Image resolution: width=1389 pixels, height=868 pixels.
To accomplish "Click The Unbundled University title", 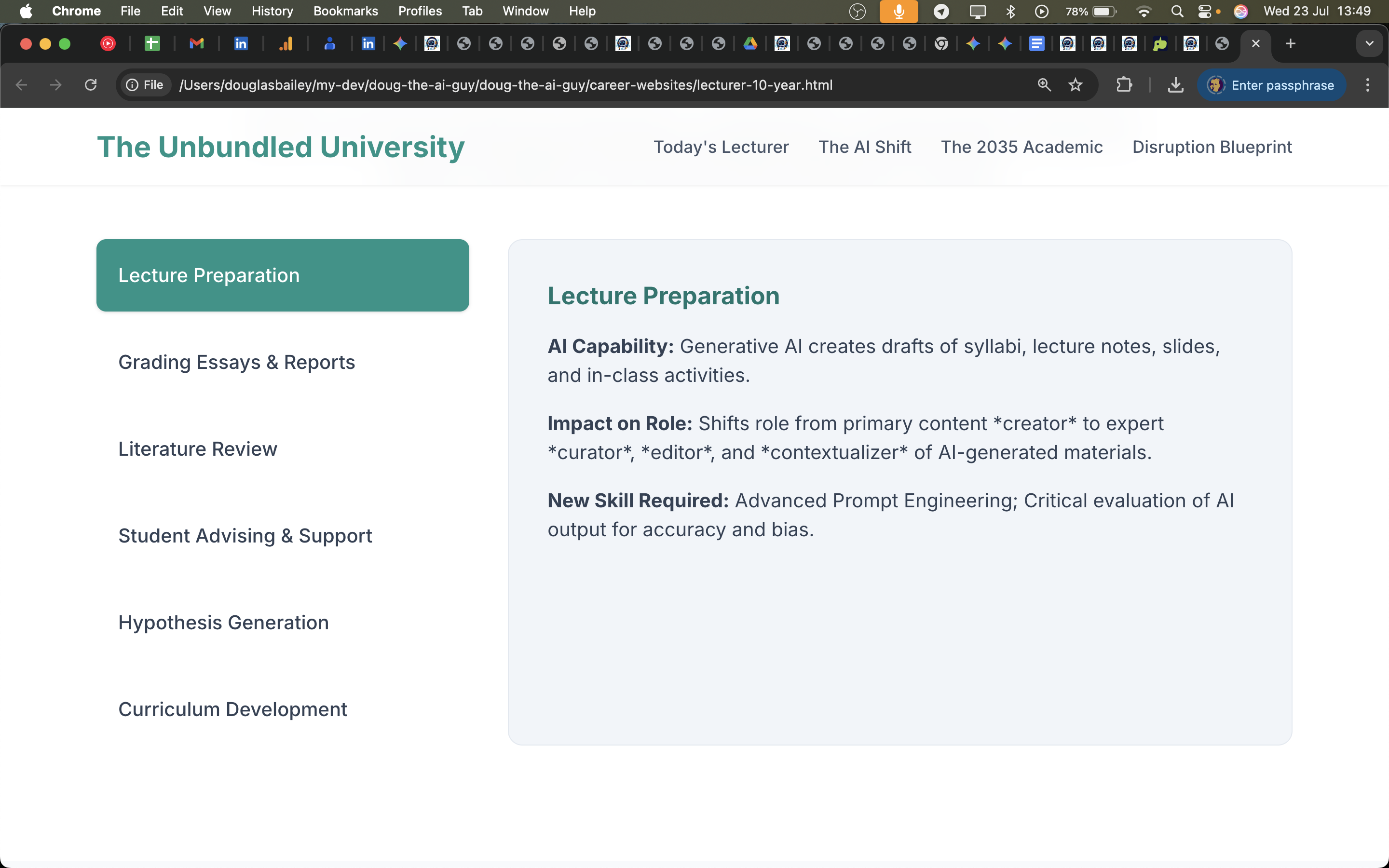I will coord(281,147).
